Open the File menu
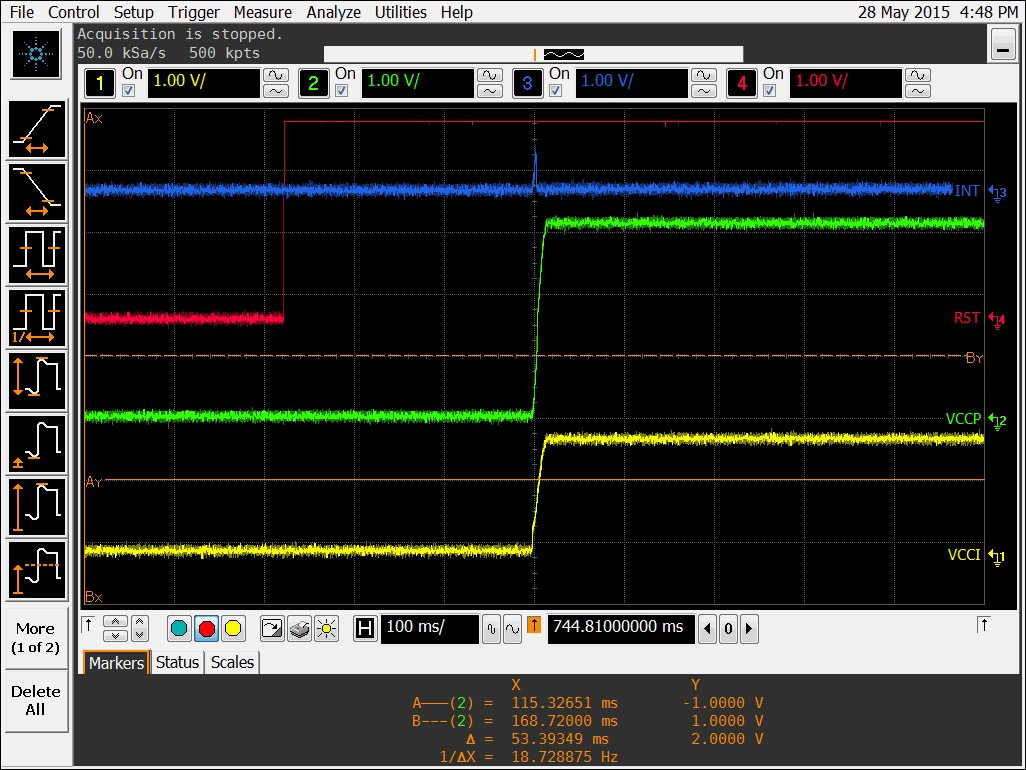The width and height of the screenshot is (1026, 770). tap(22, 12)
